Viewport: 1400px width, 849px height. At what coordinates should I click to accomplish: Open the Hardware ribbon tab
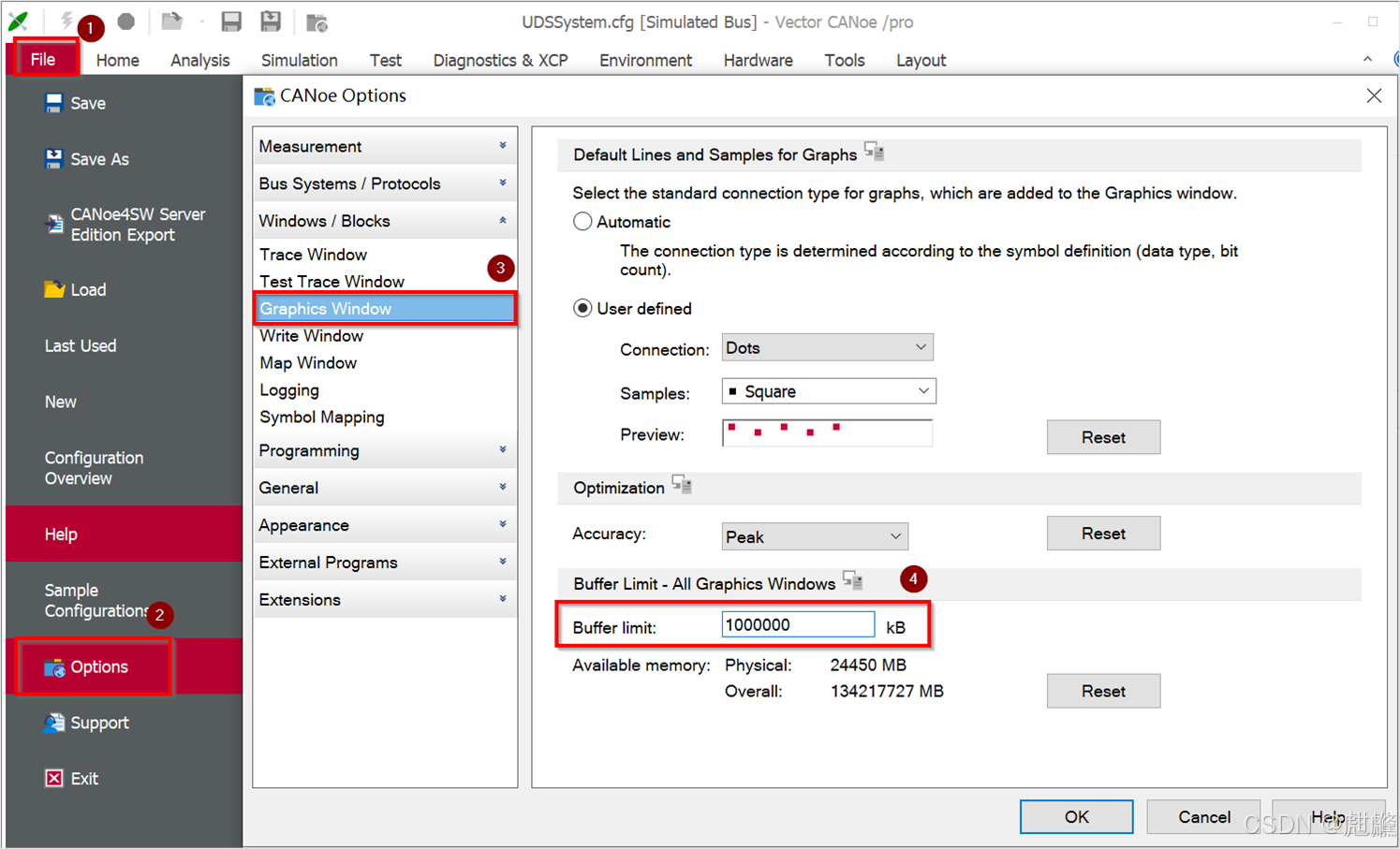click(759, 60)
